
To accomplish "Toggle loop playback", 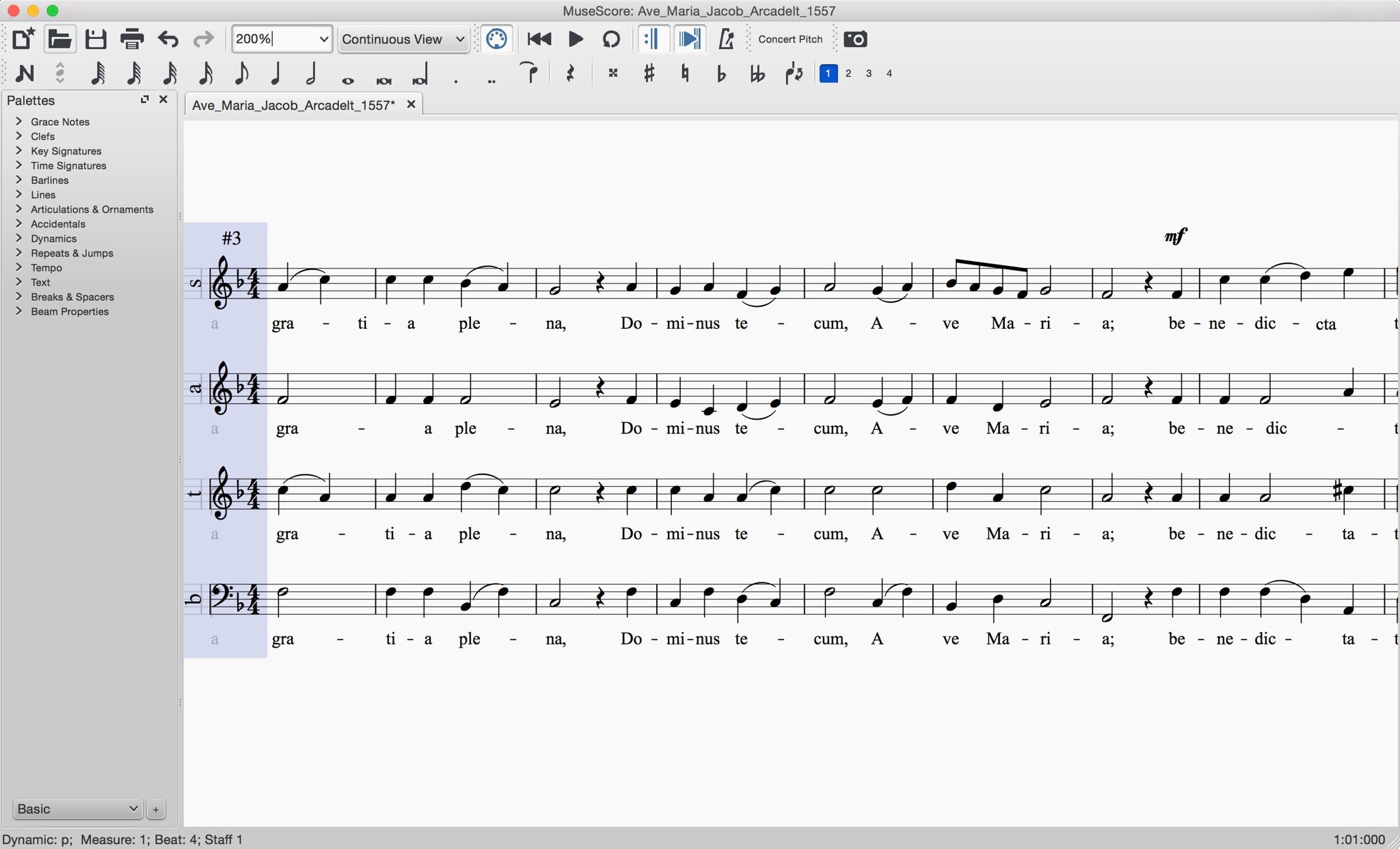I will (610, 39).
